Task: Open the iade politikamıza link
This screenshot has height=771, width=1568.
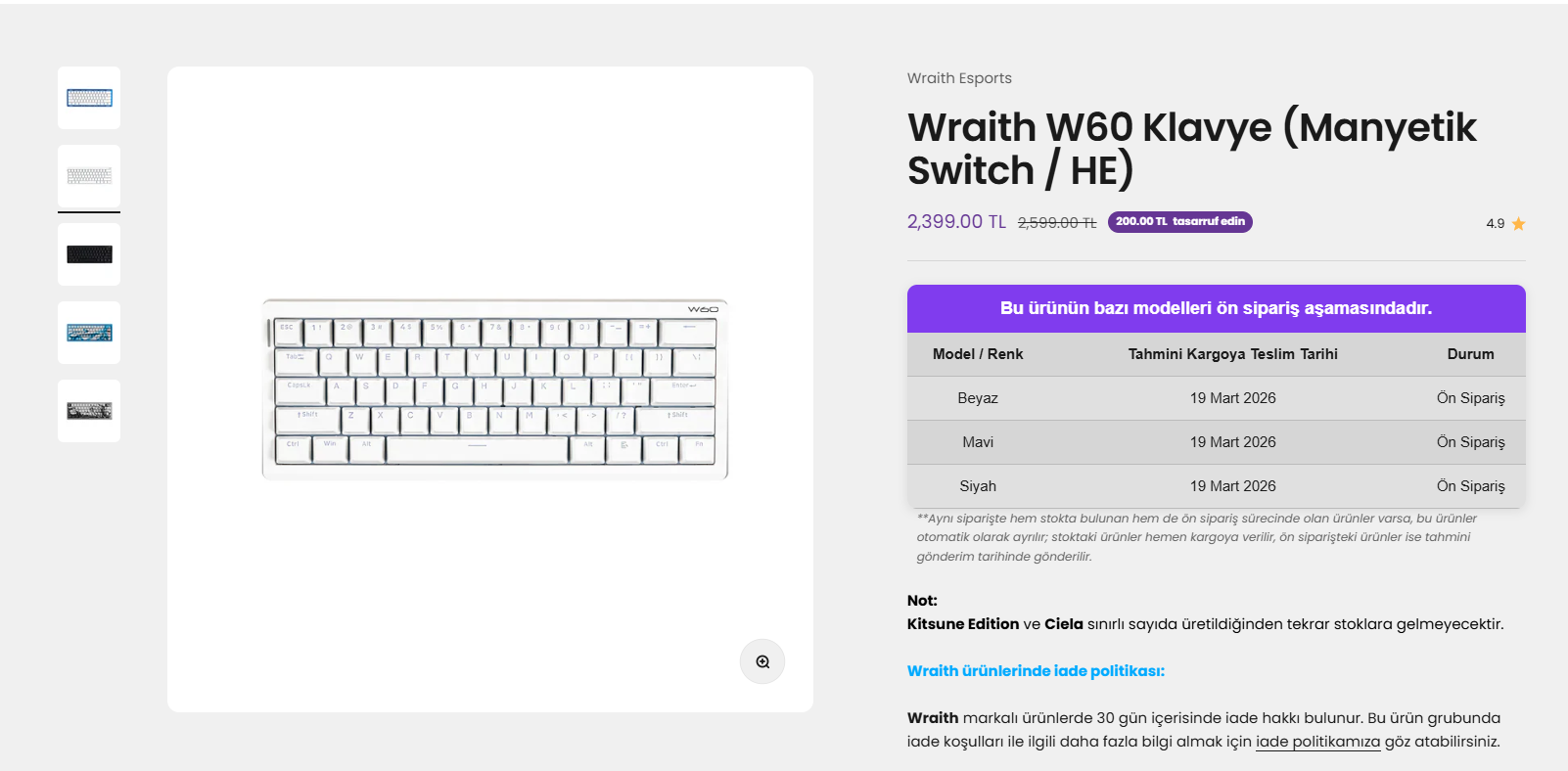Action: point(1317,742)
